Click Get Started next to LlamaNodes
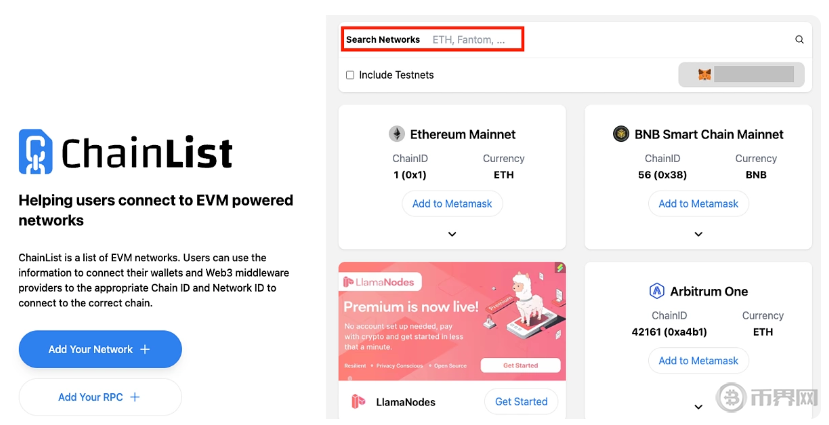Image resolution: width=829 pixels, height=425 pixels. pos(521,402)
